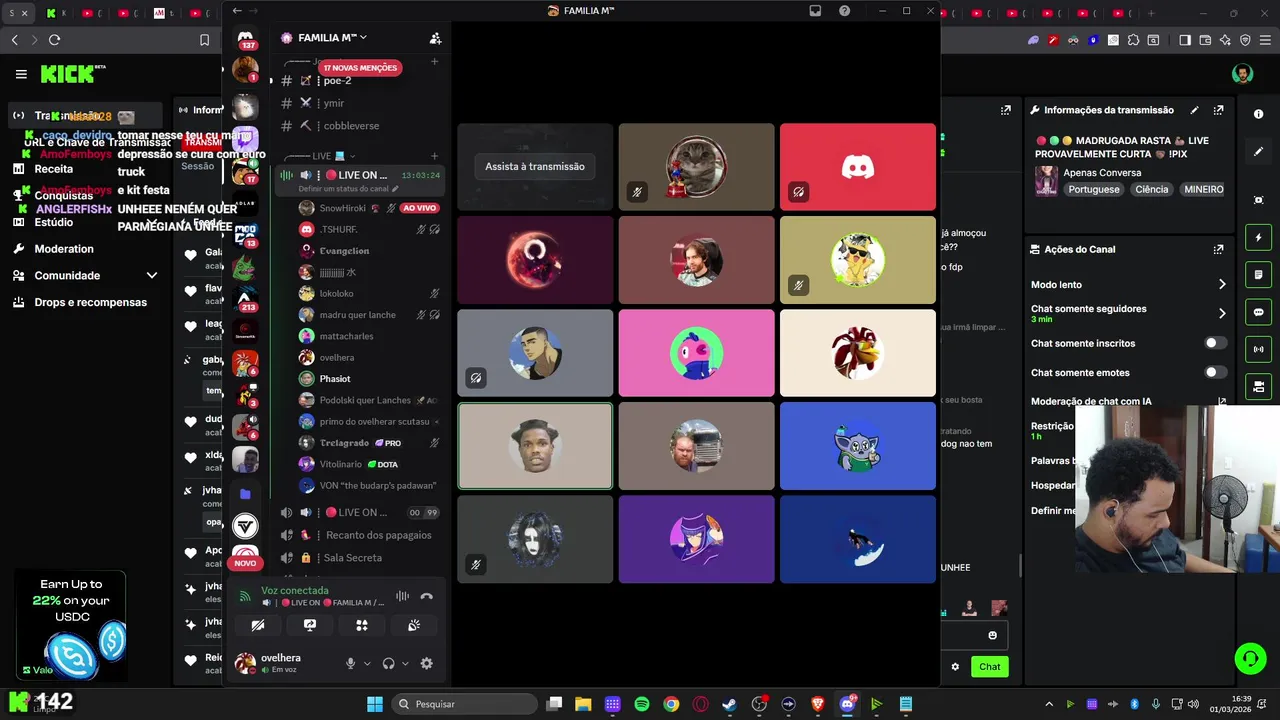The width and height of the screenshot is (1280, 720).
Task: Open Receita in Kick sidebar
Action: 53,169
